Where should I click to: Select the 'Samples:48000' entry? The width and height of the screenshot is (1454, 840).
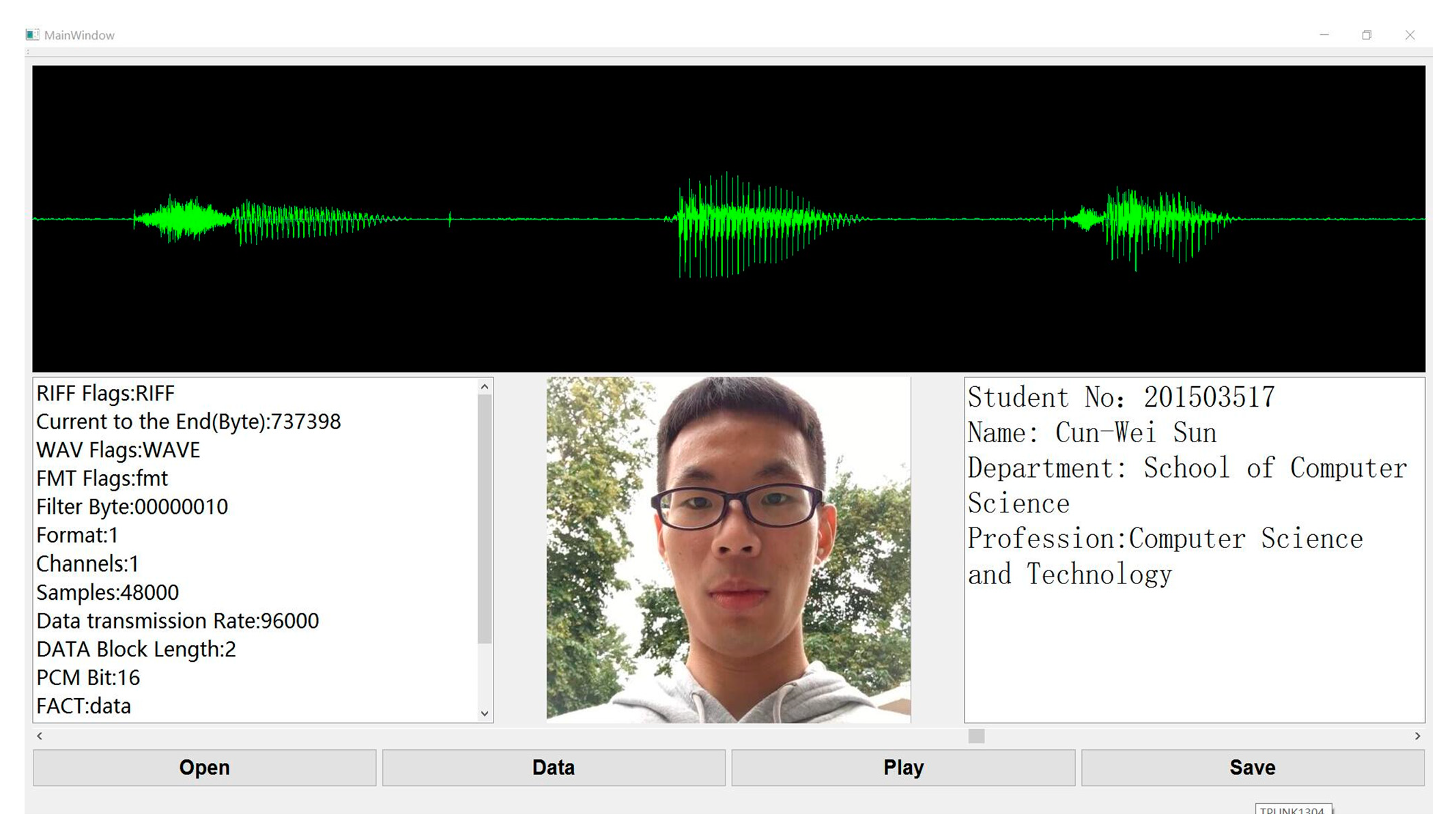click(x=108, y=592)
